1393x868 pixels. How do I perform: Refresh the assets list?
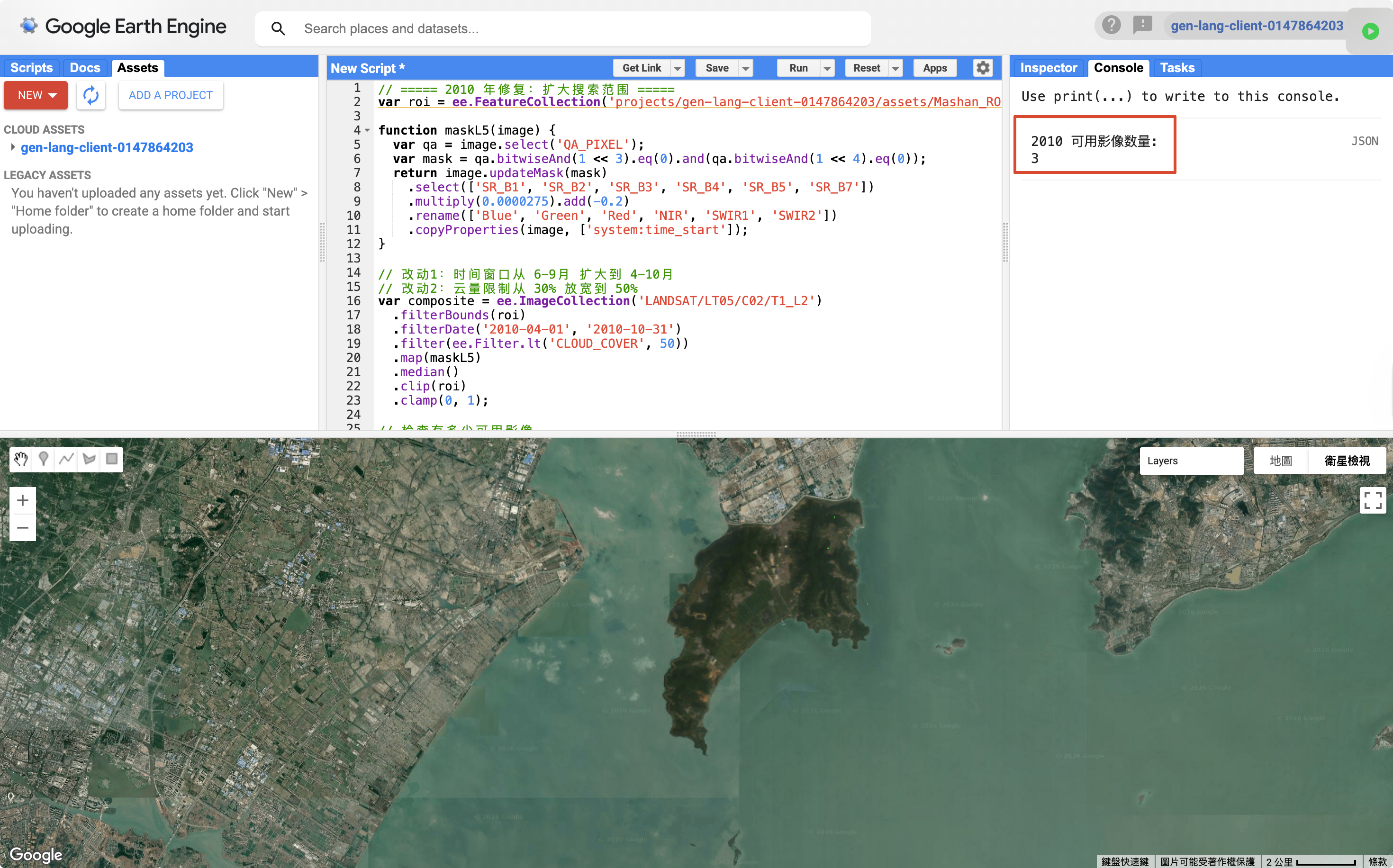coord(90,95)
